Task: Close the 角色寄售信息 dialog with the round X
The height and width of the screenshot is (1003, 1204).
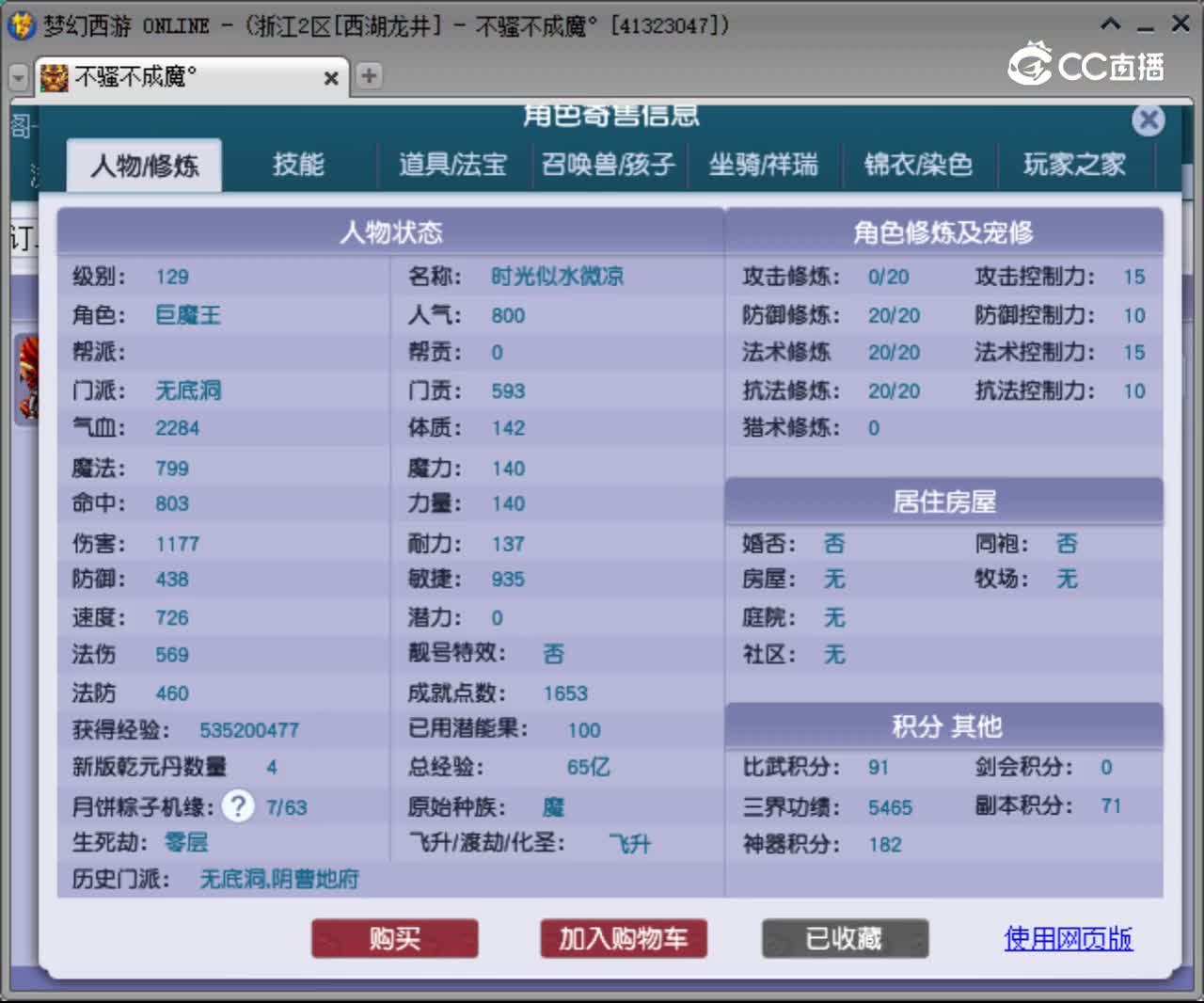Action: pyautogui.click(x=1148, y=119)
